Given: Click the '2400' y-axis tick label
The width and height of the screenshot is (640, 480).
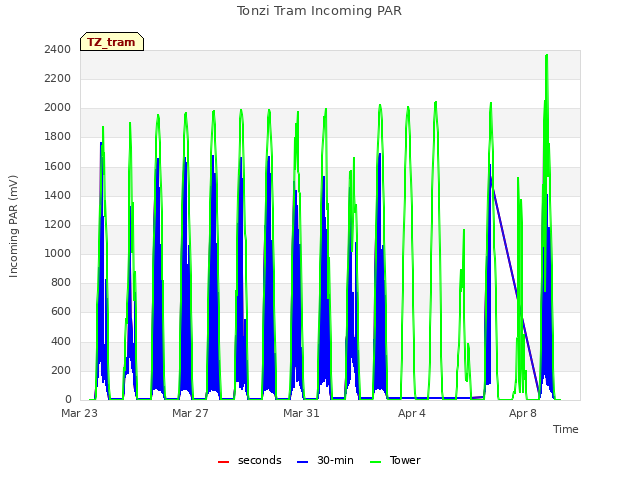Looking at the screenshot, I should pos(58,49).
